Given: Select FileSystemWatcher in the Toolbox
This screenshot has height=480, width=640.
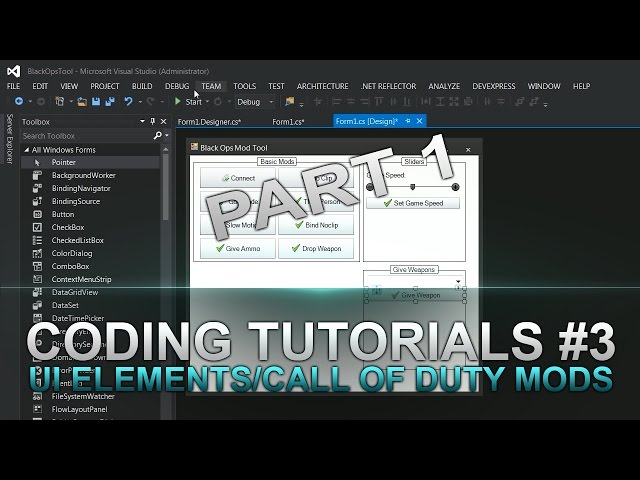Looking at the screenshot, I should coord(90,396).
